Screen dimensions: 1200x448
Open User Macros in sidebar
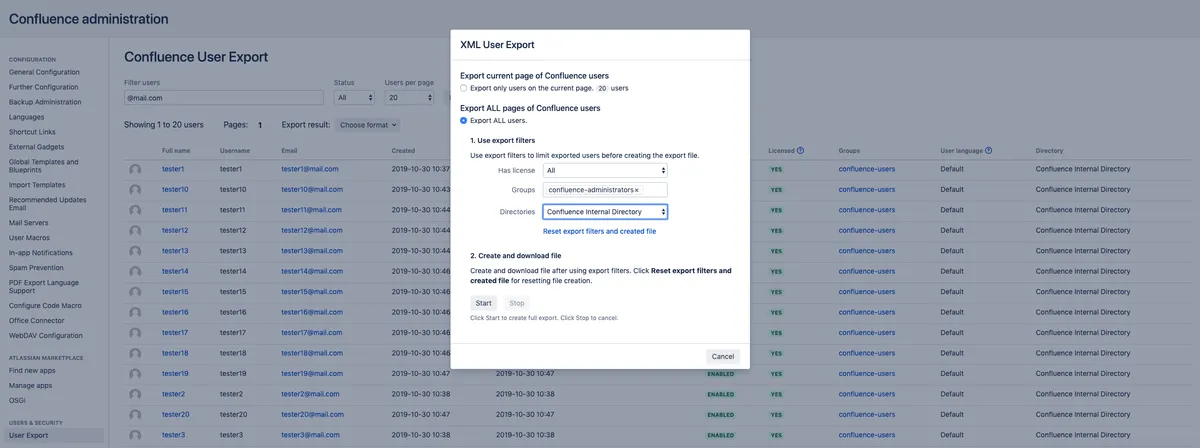(x=29, y=238)
